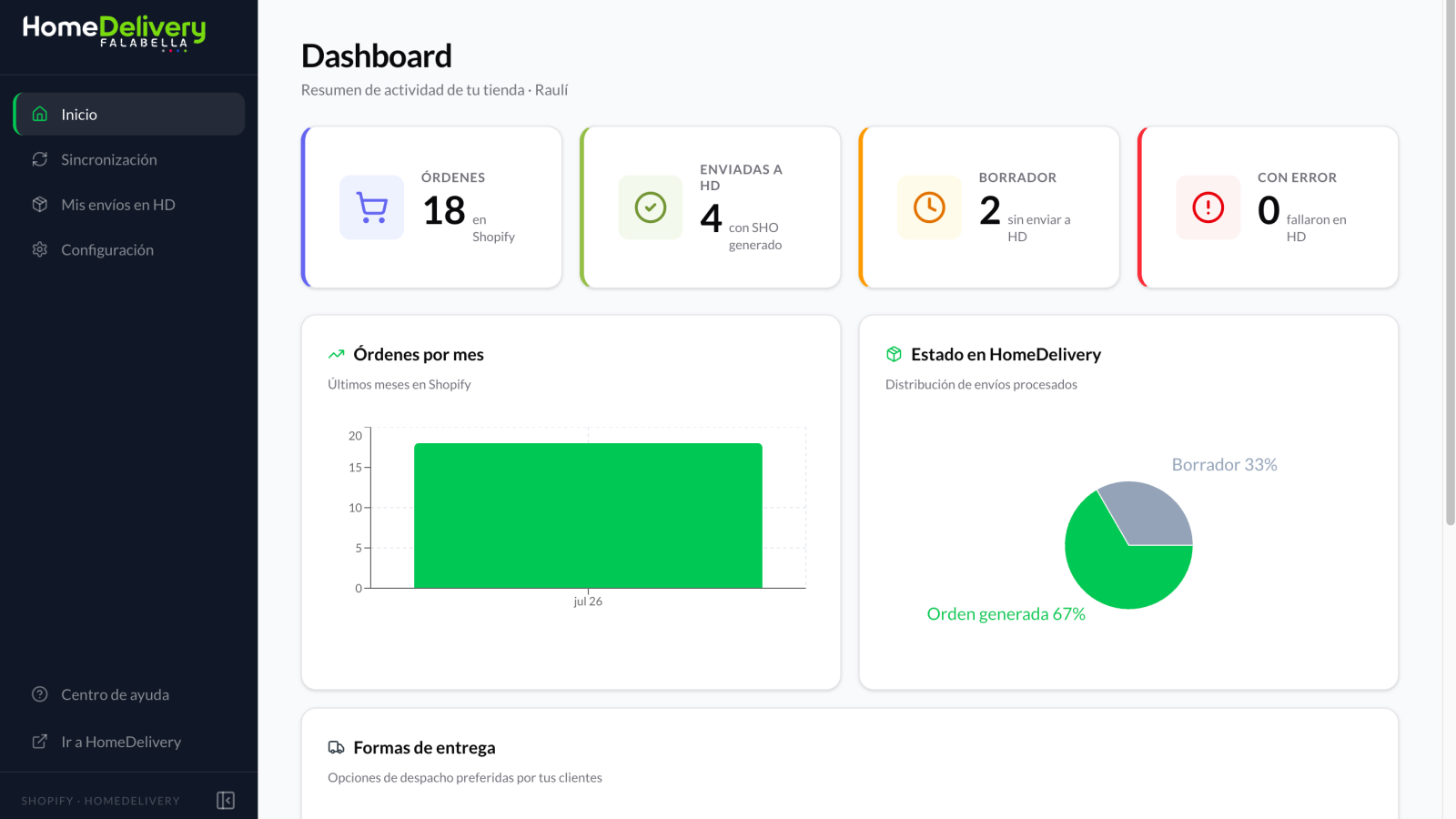Collapse the sidebar with the panel toggle icon
This screenshot has height=819, width=1456.
click(x=226, y=800)
